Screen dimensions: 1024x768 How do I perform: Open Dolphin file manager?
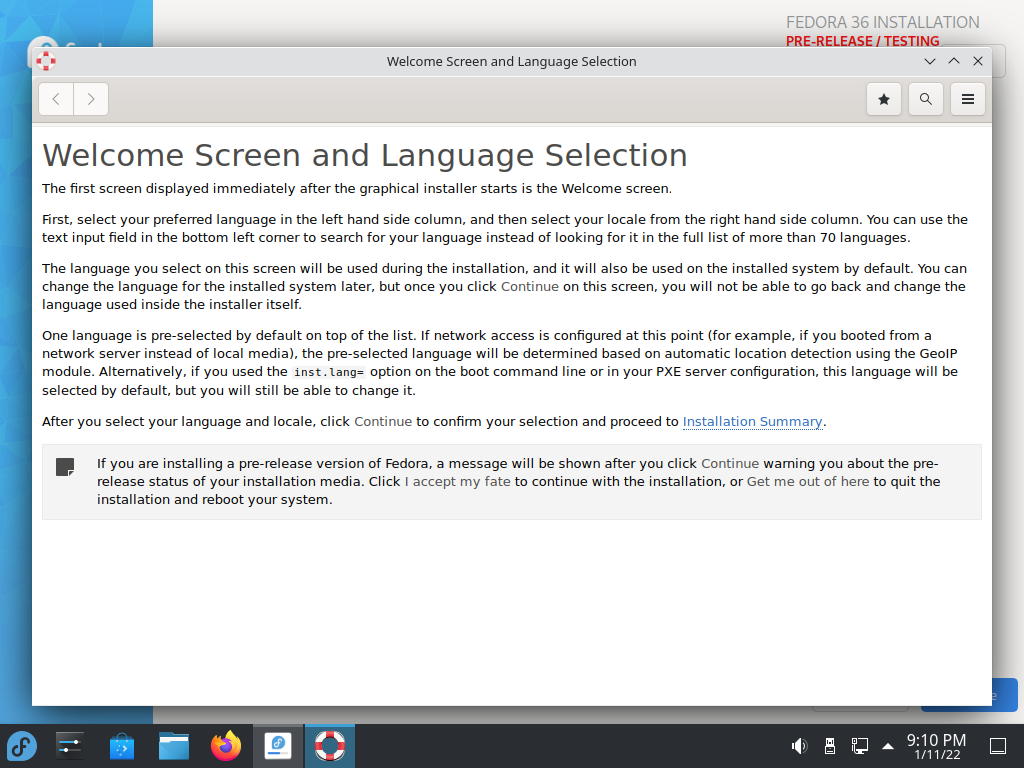click(174, 746)
